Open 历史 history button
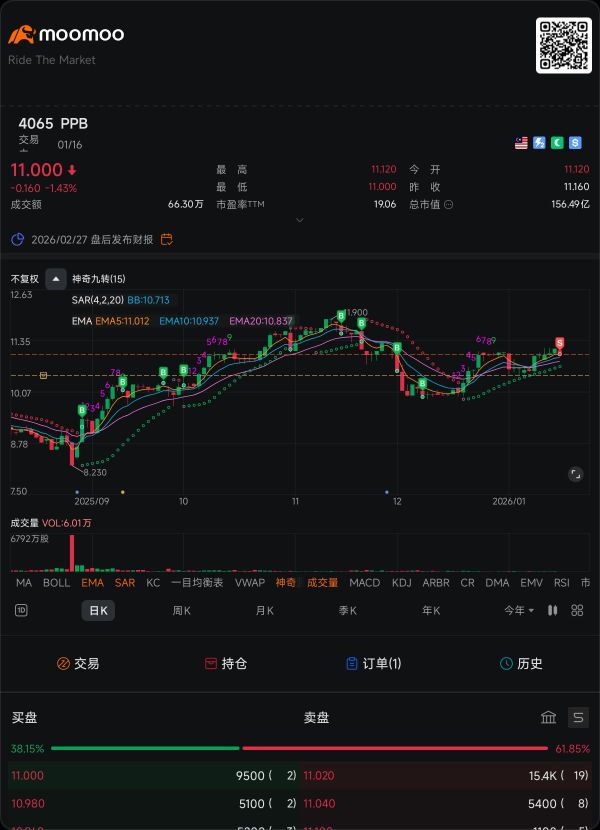Viewport: 600px width, 830px height. [x=521, y=664]
